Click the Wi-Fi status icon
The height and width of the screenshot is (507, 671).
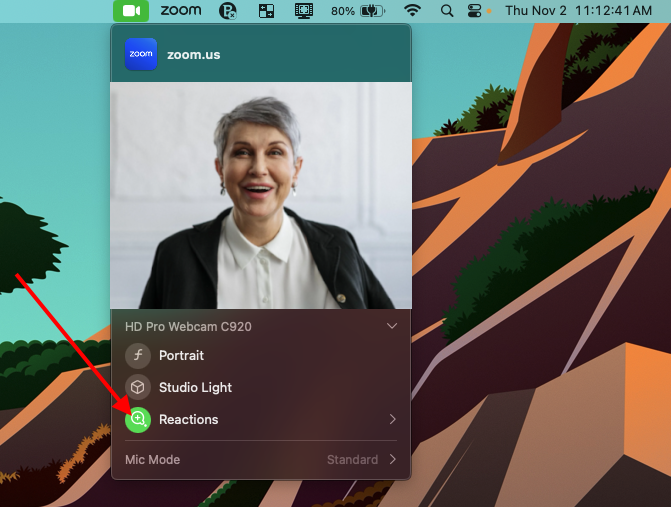(x=412, y=11)
